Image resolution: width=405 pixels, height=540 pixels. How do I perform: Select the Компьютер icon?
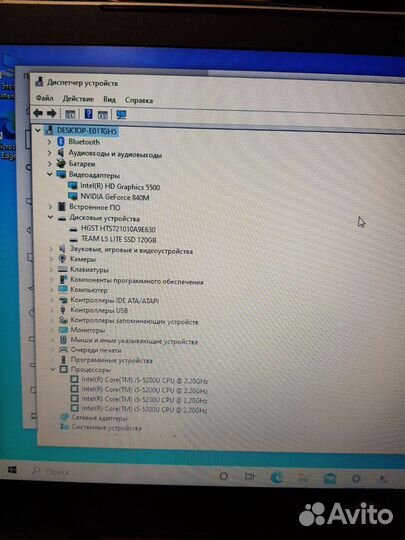pos(63,289)
